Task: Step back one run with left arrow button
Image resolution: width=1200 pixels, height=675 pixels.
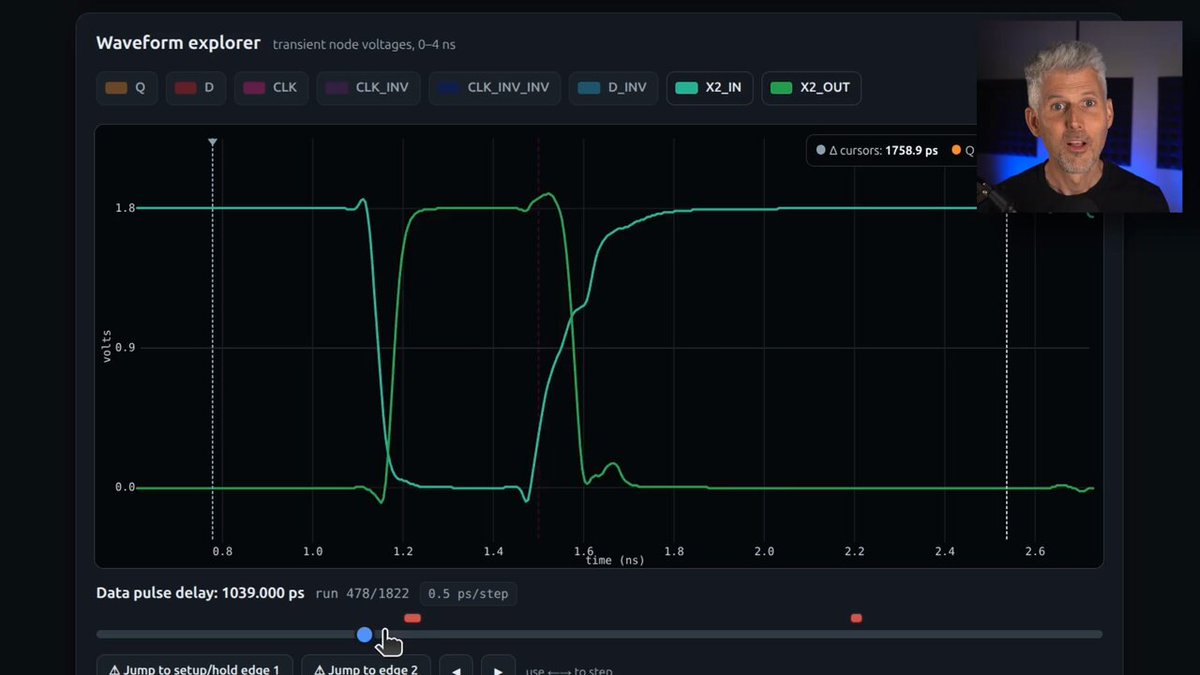Action: (456, 668)
